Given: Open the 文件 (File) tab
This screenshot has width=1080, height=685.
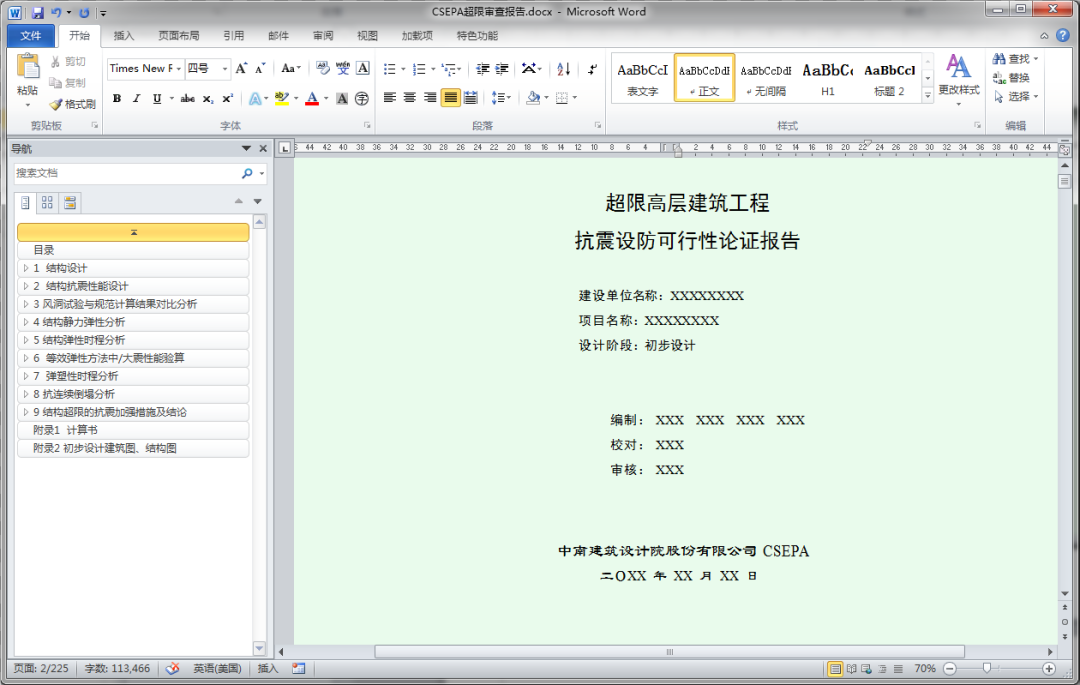Looking at the screenshot, I should pos(30,36).
